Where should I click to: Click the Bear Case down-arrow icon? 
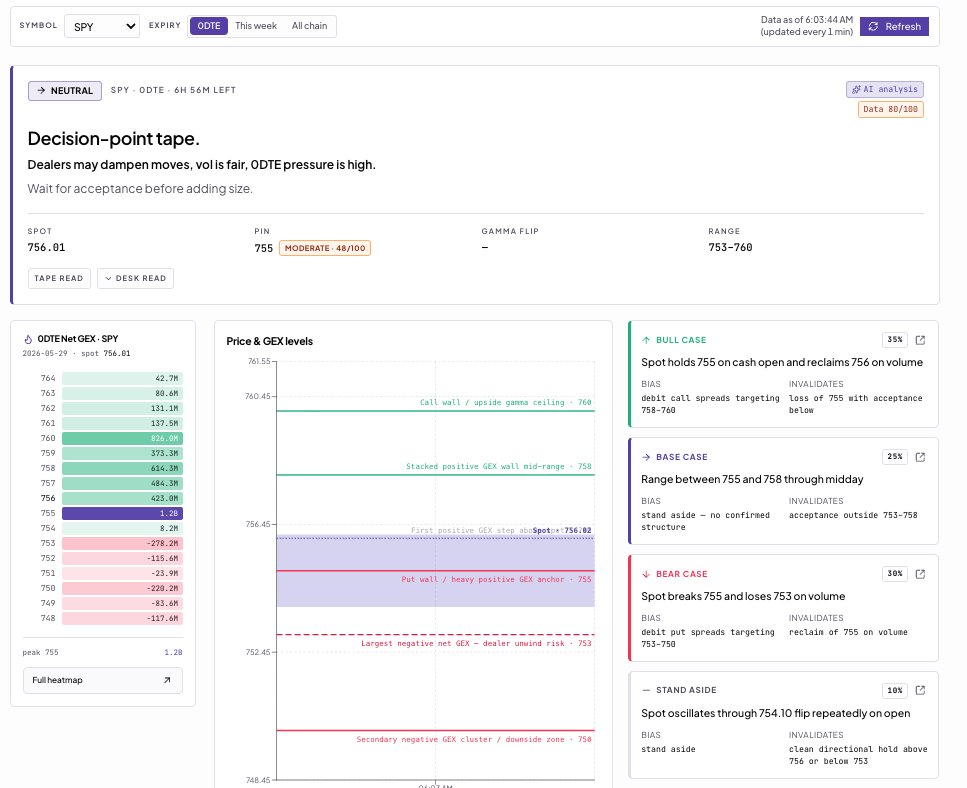click(x=646, y=574)
